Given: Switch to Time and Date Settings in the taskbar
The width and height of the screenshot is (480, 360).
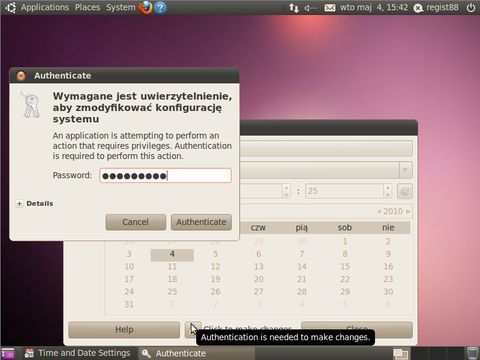Looking at the screenshot, I should point(78,353).
